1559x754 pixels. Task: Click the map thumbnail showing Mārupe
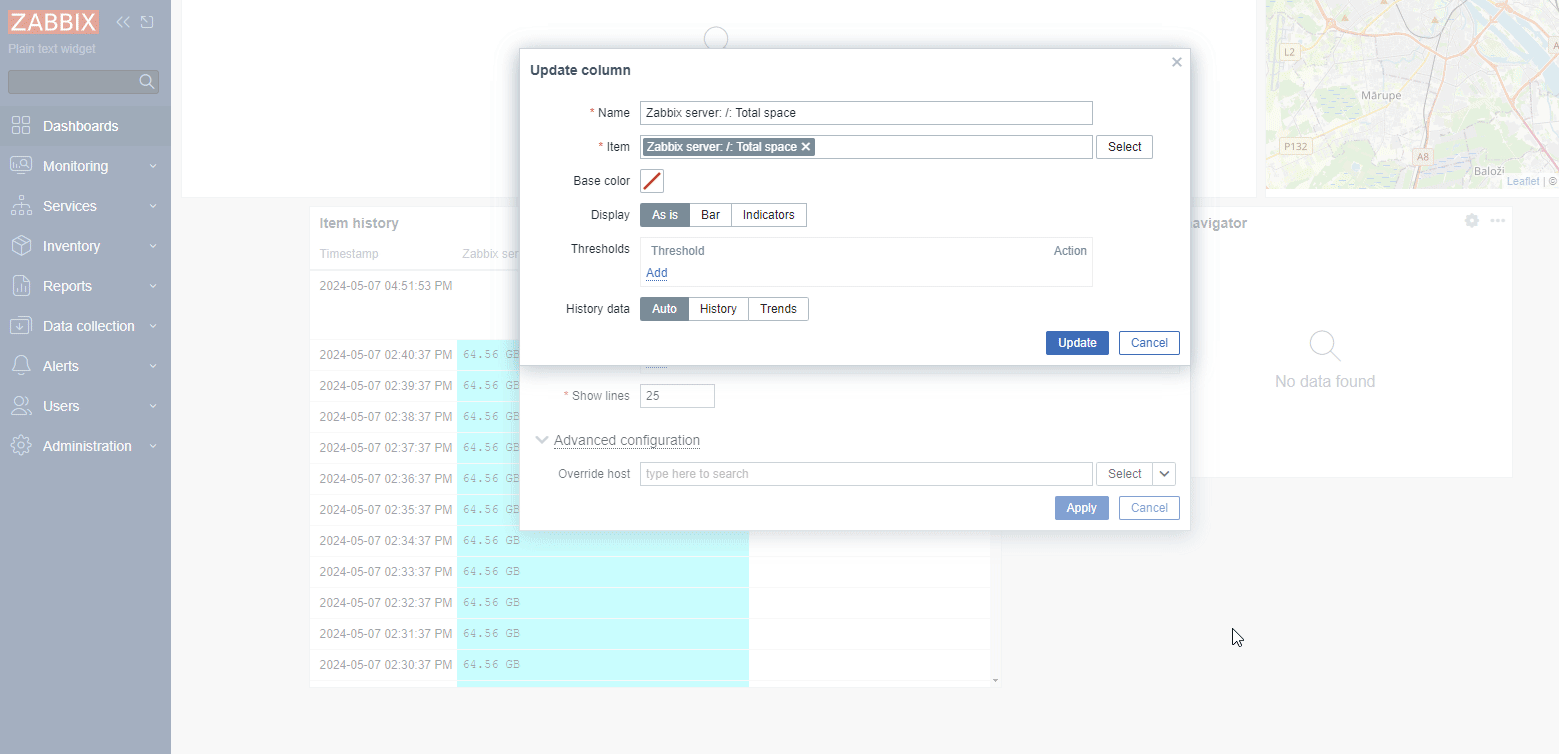[x=1412, y=94]
